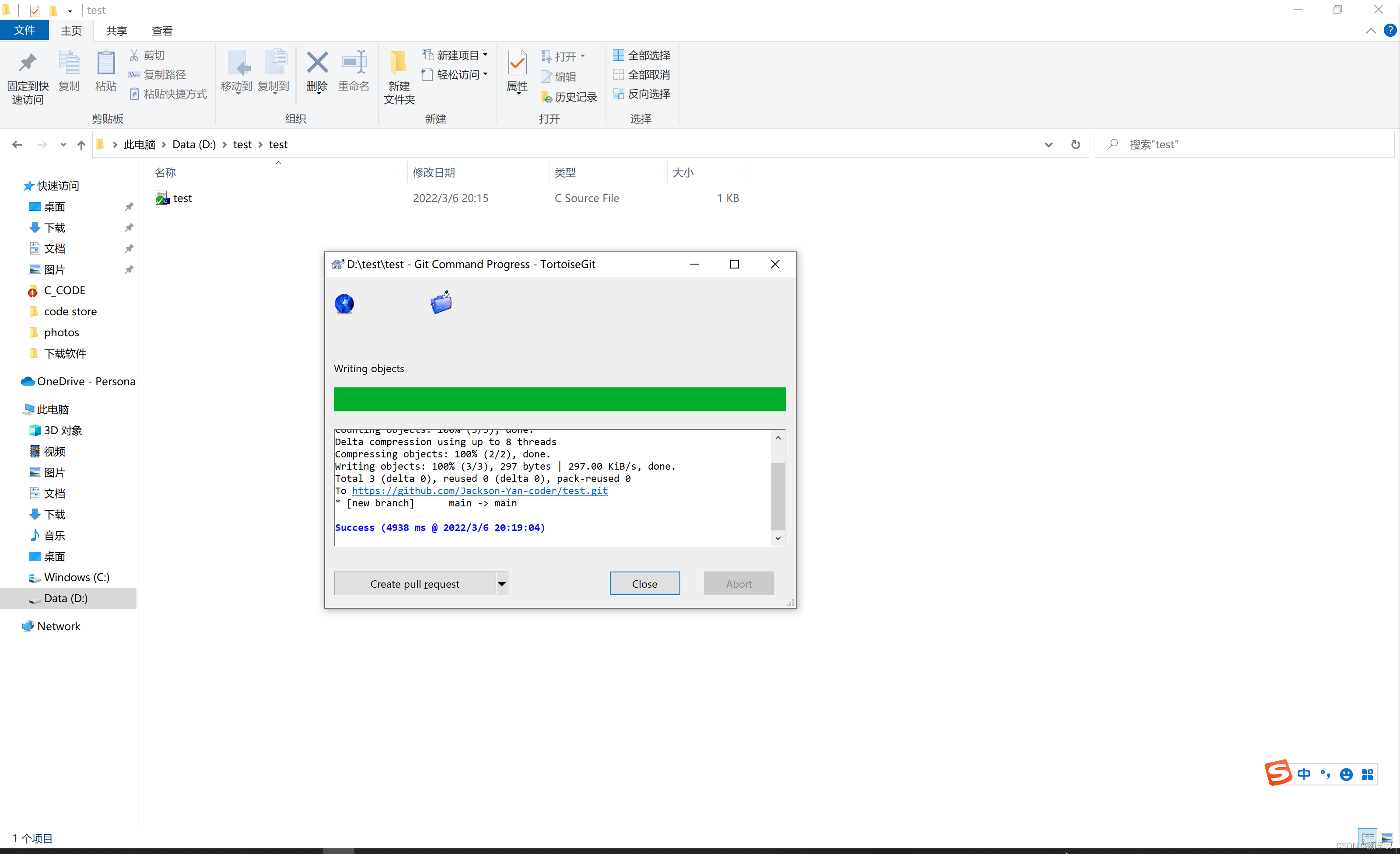Click the green Writing objects progress bar
The image size is (1400, 854).
coord(559,399)
